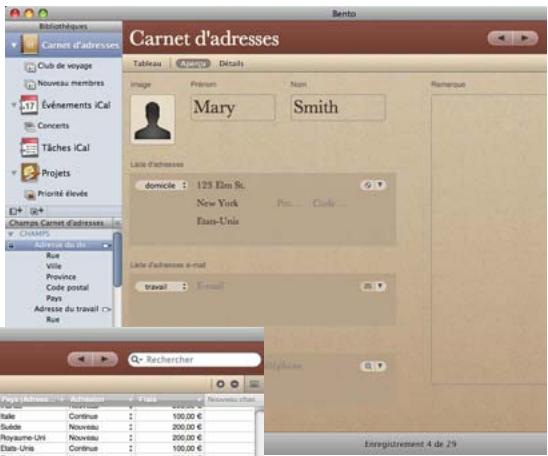Click the remove record circle icon

pos(235,384)
